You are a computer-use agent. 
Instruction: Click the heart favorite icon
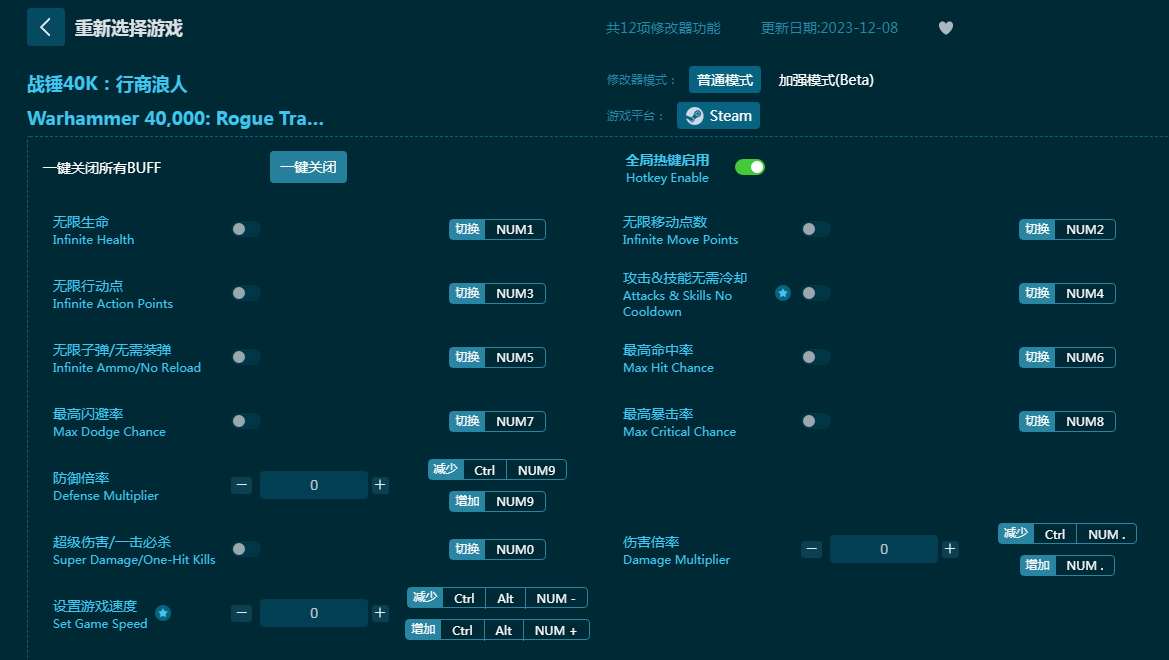pyautogui.click(x=945, y=28)
